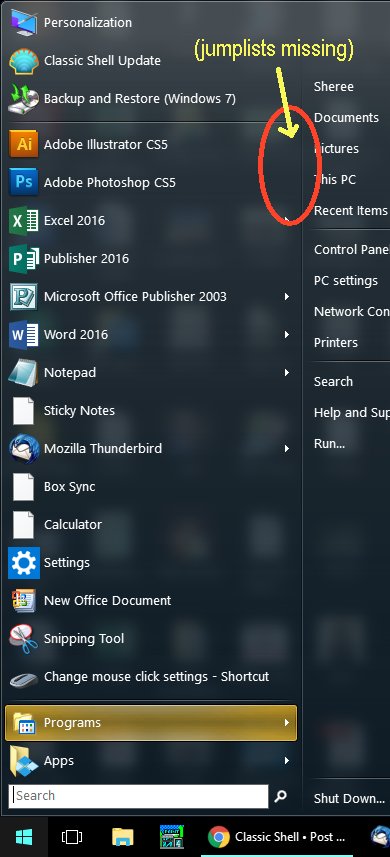Expand Microsoft Office Publisher 2003 arrow

287,296
